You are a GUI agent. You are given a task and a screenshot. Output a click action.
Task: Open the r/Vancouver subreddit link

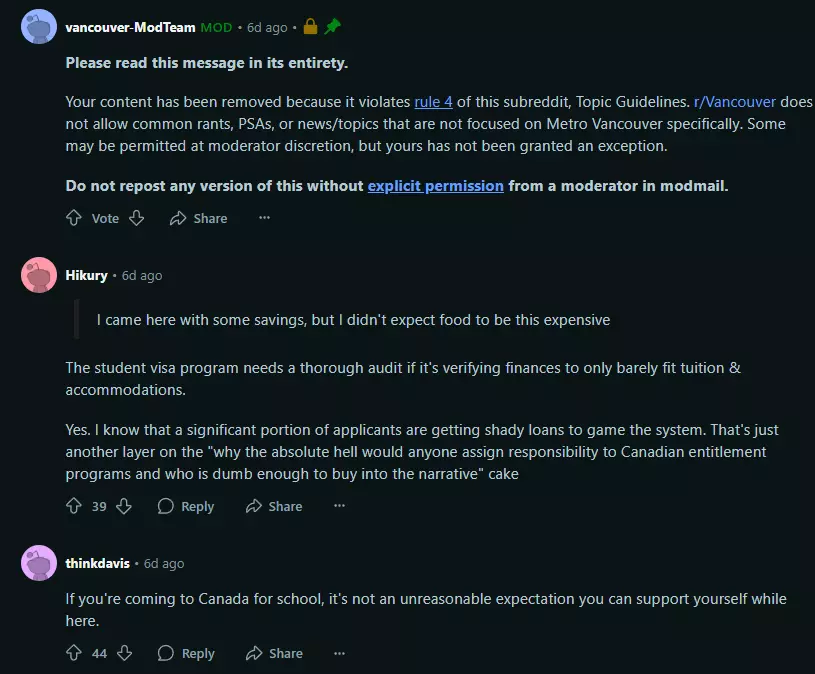(x=734, y=102)
